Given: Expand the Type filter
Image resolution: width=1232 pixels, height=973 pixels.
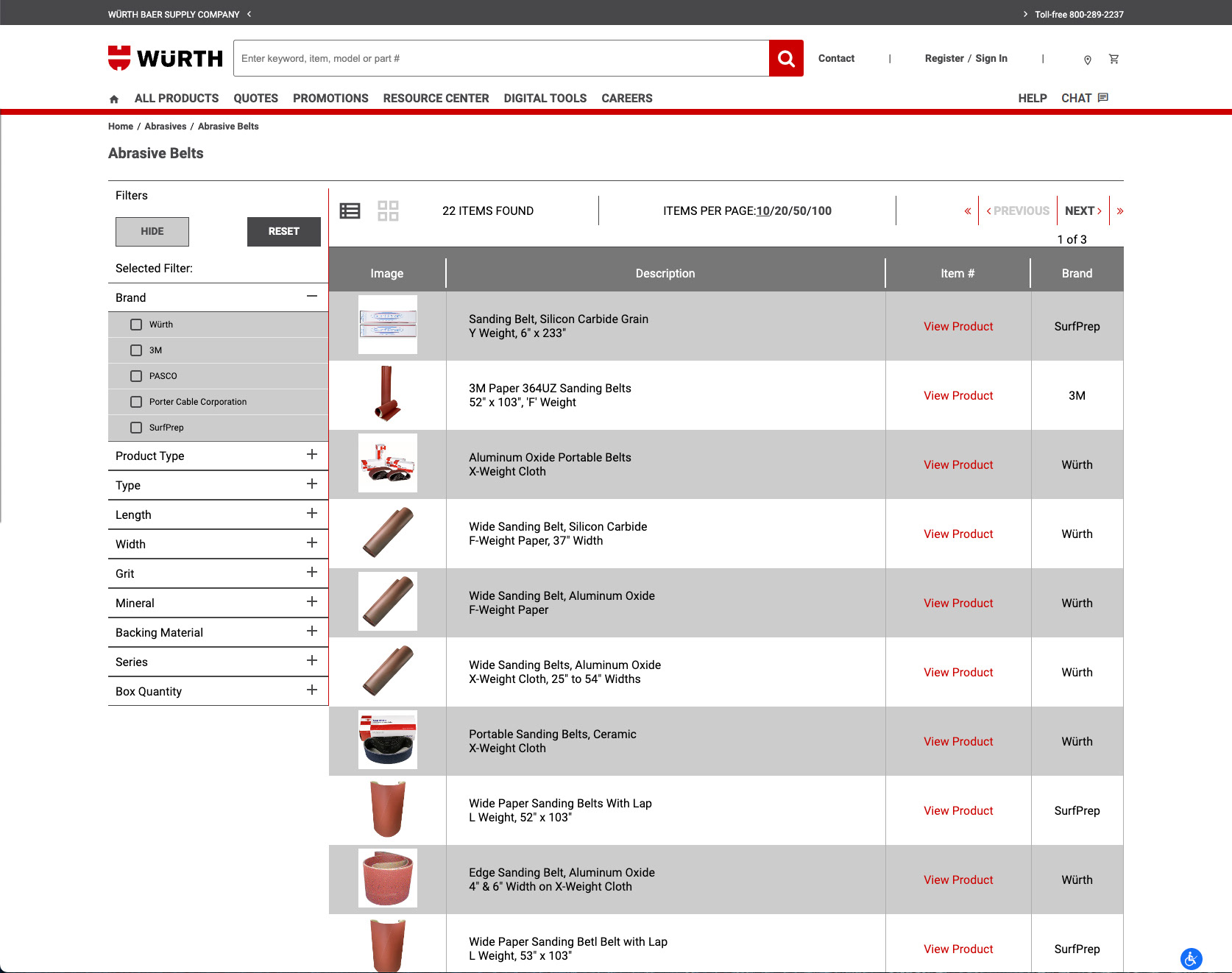Looking at the screenshot, I should 312,484.
